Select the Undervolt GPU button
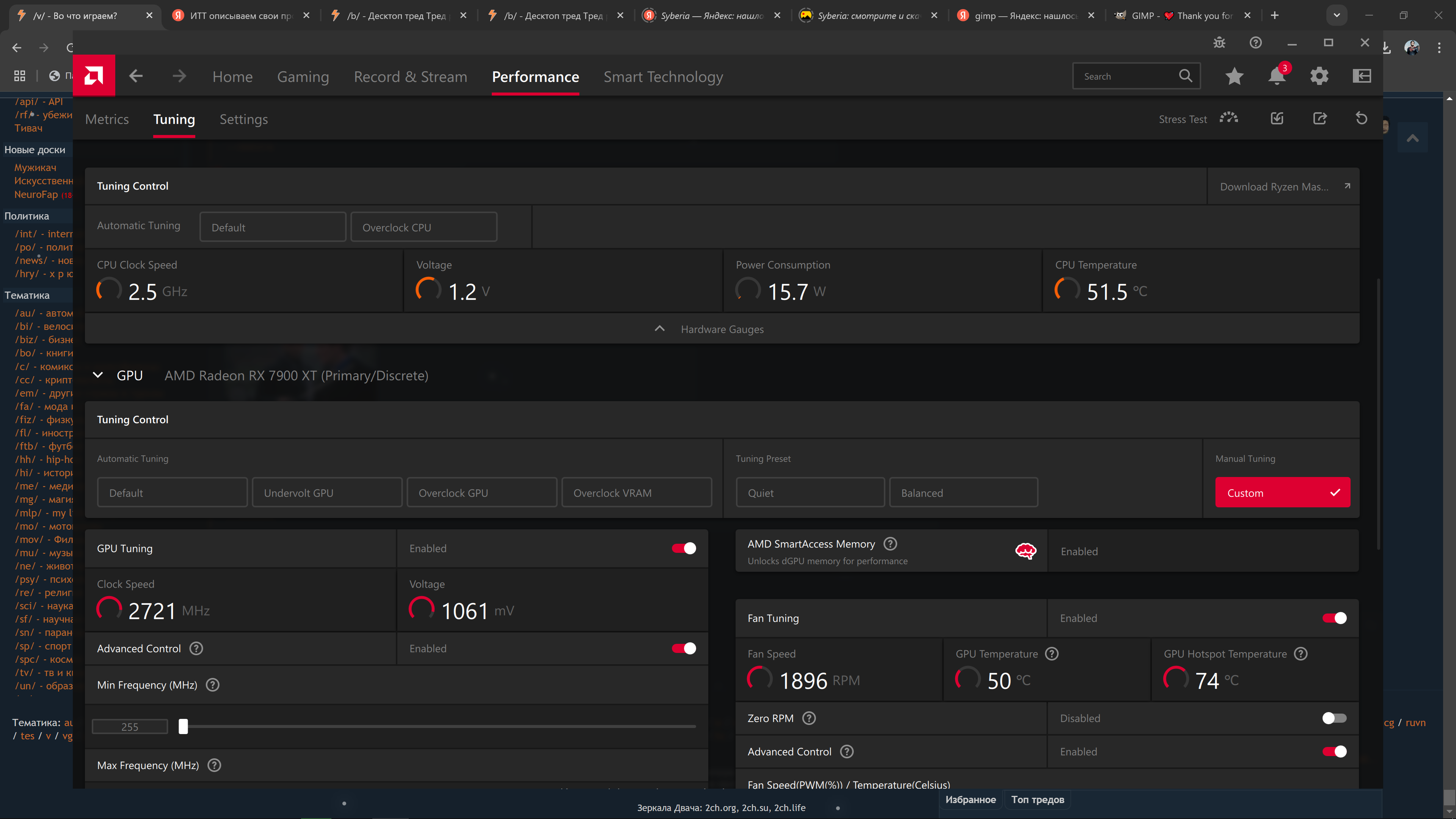The height and width of the screenshot is (819, 1456). click(327, 492)
